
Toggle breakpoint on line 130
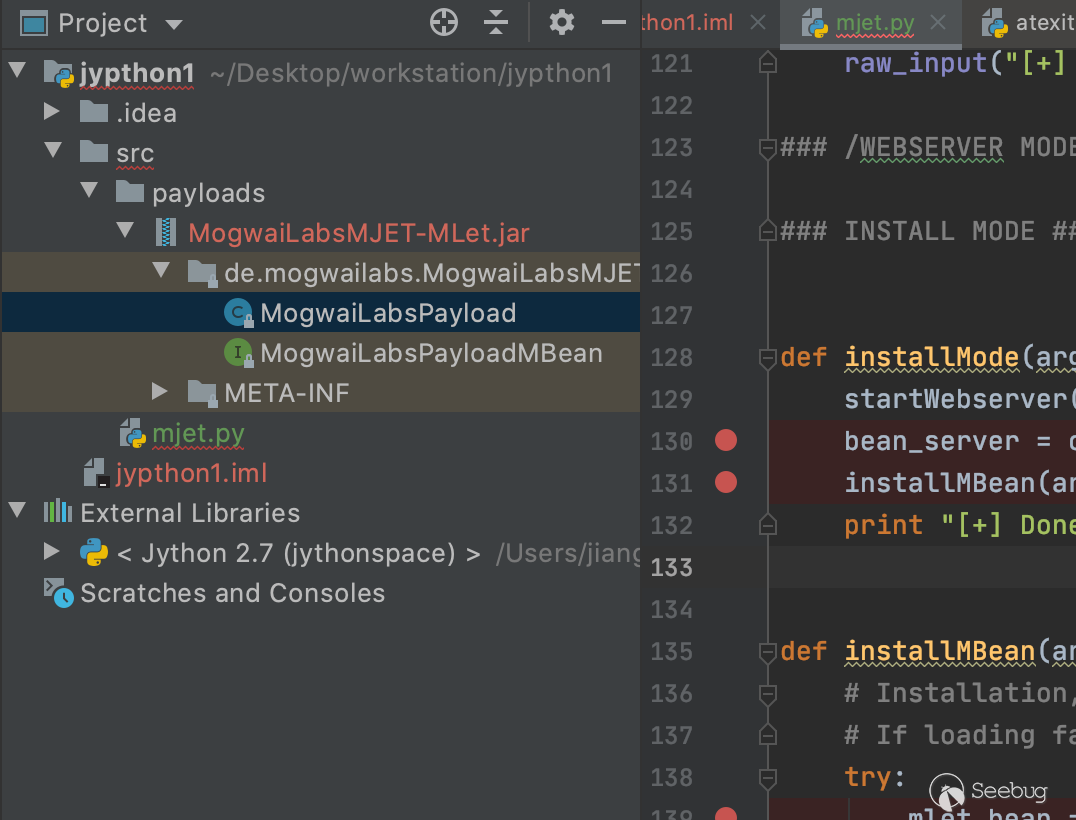[726, 441]
